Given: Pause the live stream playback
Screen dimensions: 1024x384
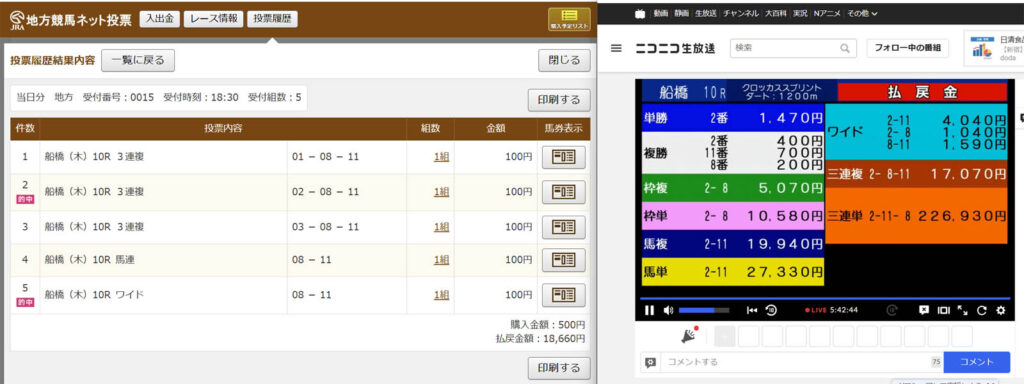Looking at the screenshot, I should coord(648,310).
